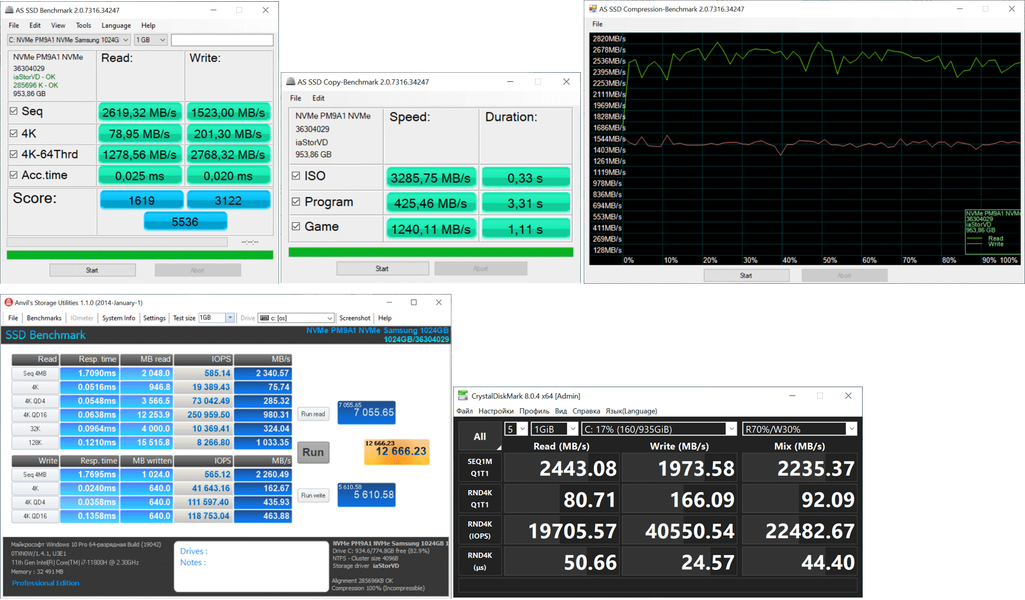Open the Tools menu in AS SSD Benchmark

(x=84, y=25)
